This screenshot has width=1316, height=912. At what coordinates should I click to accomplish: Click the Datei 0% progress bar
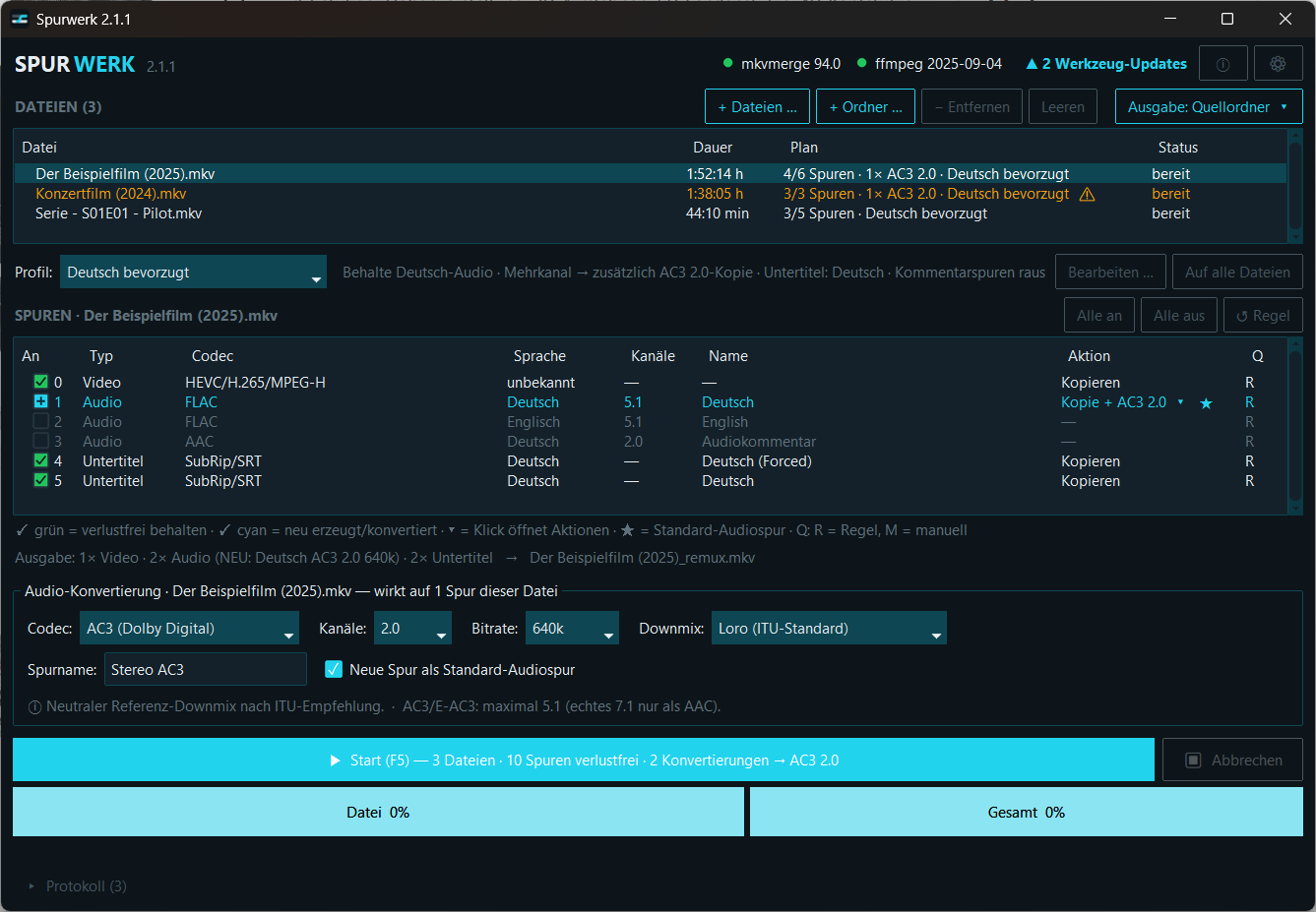378,812
